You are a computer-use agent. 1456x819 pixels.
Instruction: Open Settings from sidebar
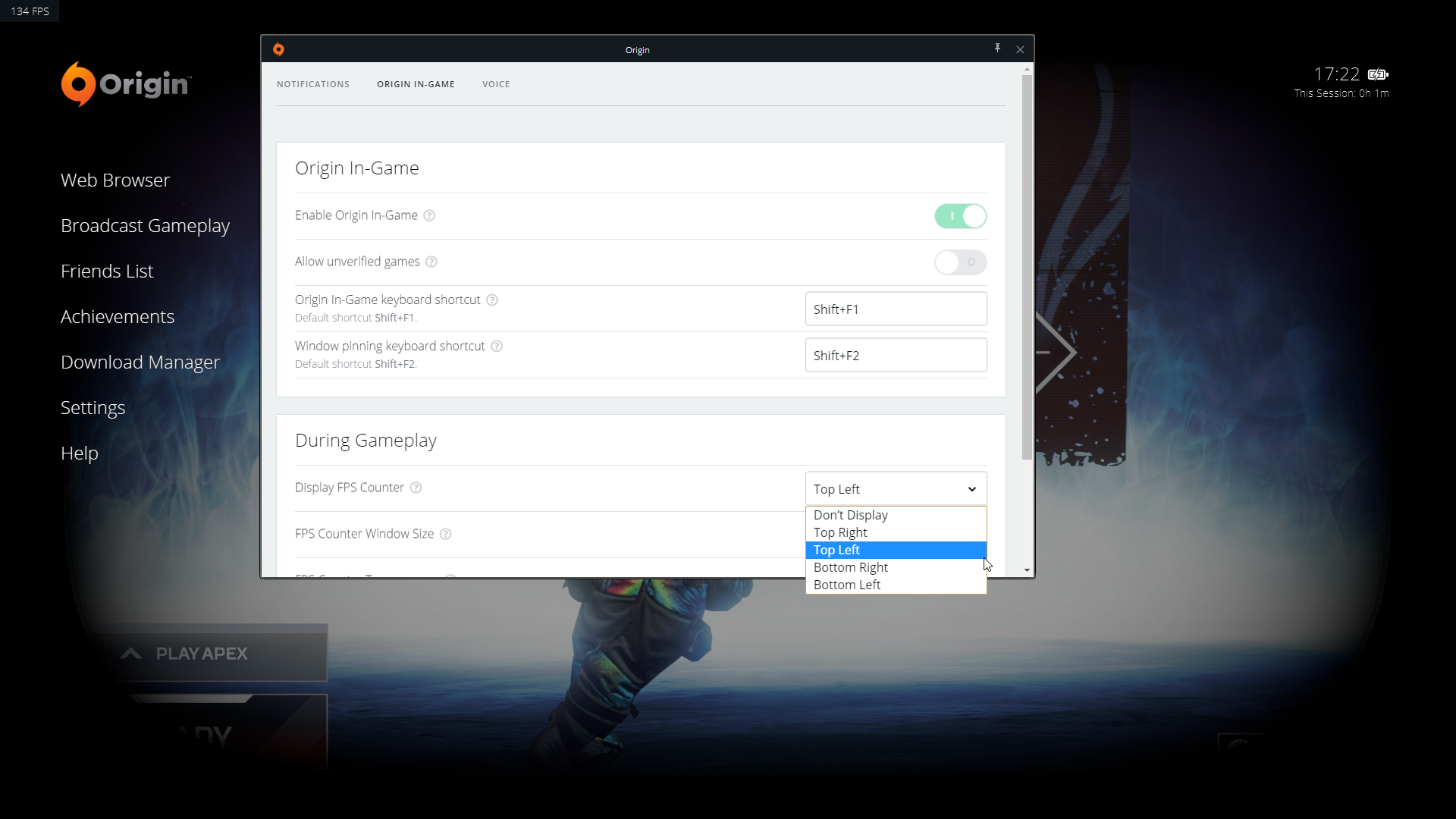click(93, 407)
